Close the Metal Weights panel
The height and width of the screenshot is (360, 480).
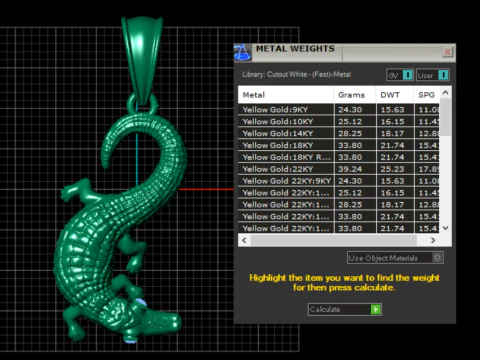point(447,52)
